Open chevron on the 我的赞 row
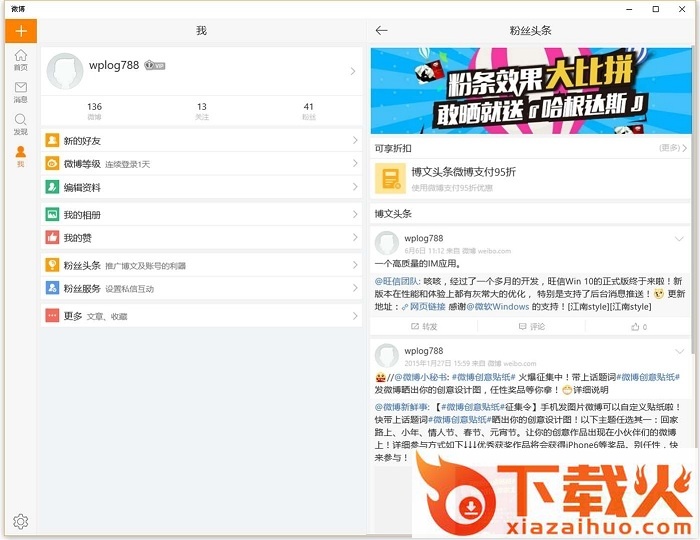This screenshot has height=540, width=700. click(355, 238)
